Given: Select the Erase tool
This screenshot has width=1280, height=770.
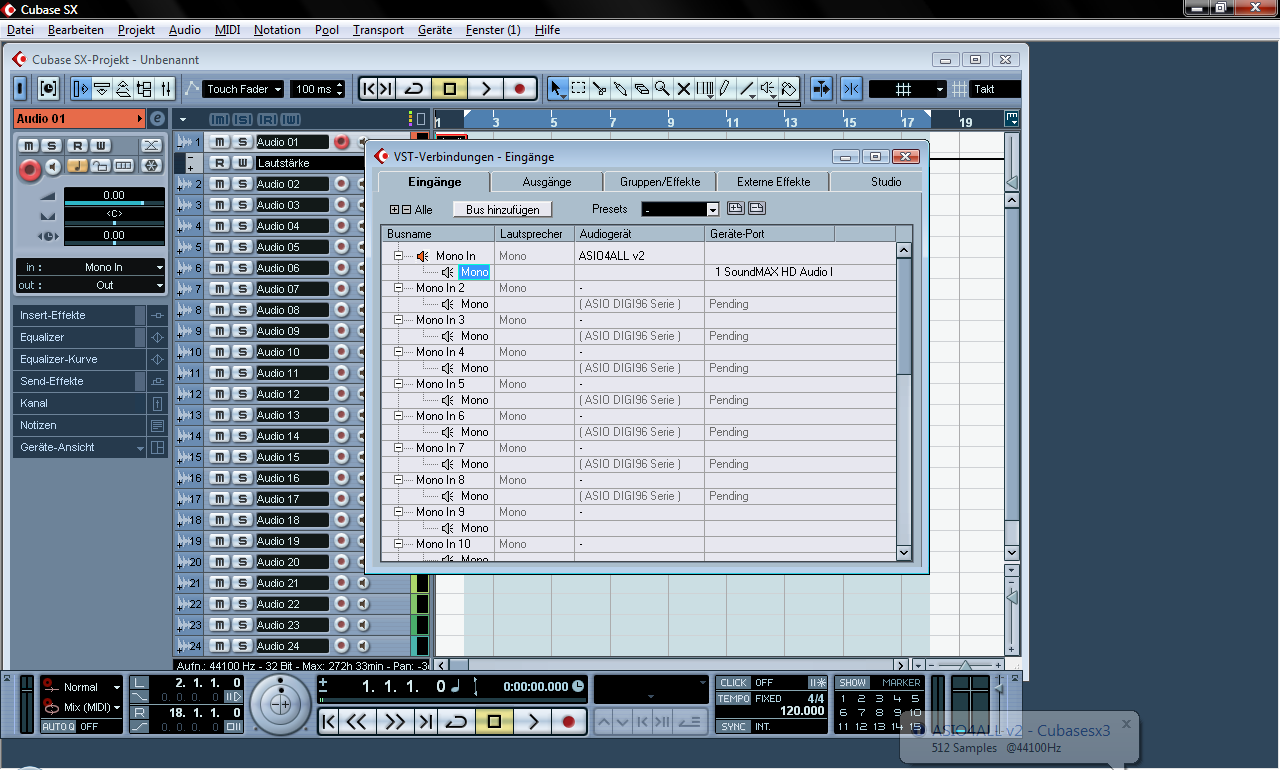Looking at the screenshot, I should [642, 89].
